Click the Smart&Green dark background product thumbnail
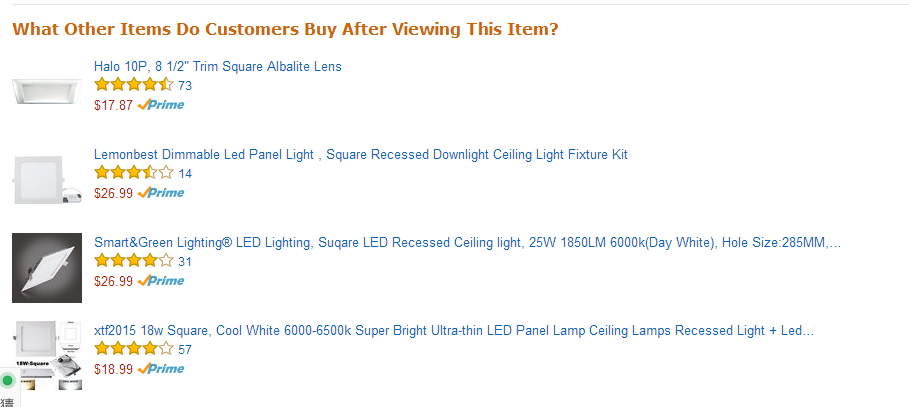Viewport: 909px width, 407px height. [x=47, y=268]
